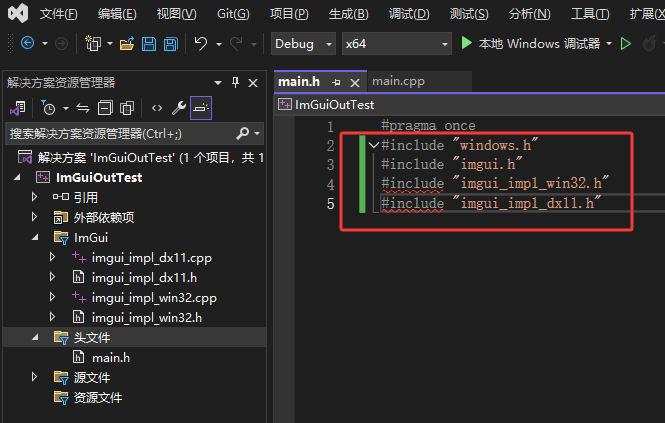
Task: Open properties wrench icon
Action: click(179, 108)
